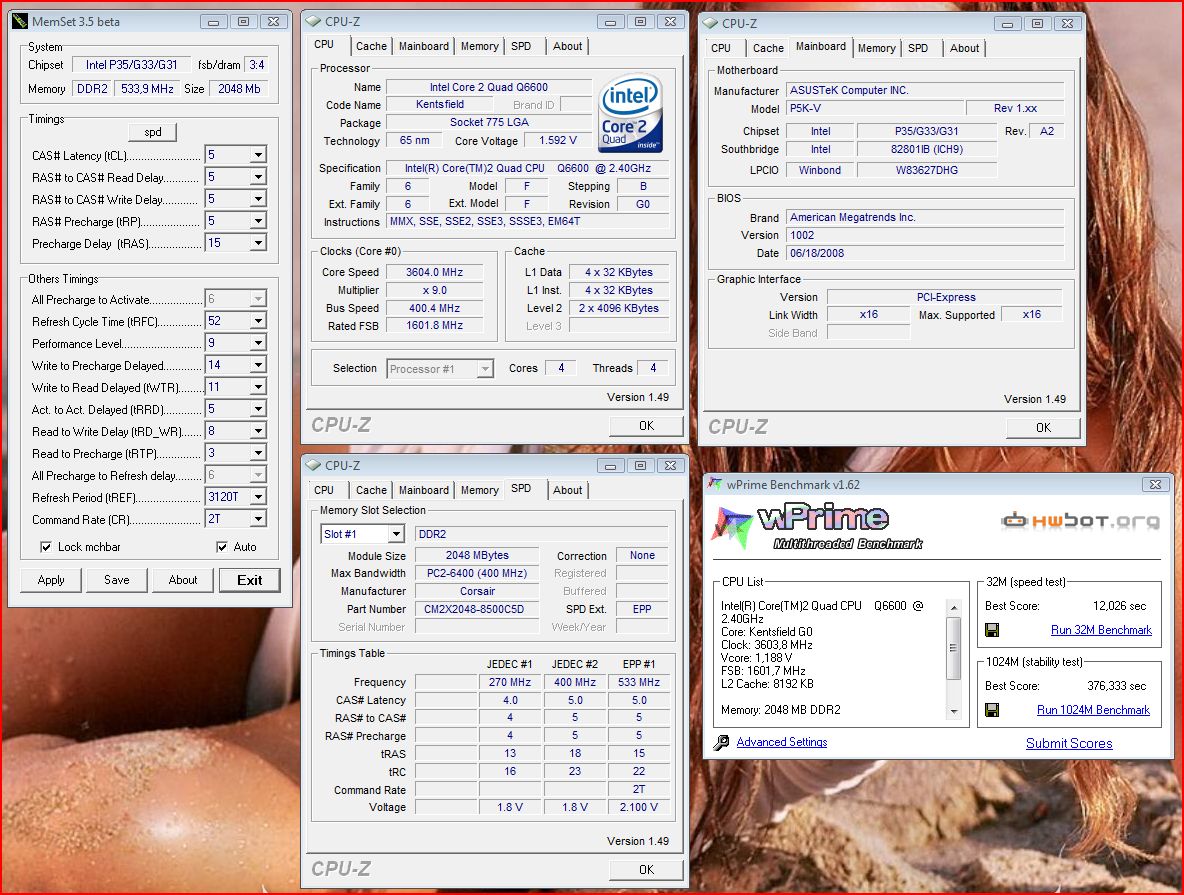1184x895 pixels.
Task: Click the Core Speed value 3604.0 MHz
Action: tap(434, 273)
